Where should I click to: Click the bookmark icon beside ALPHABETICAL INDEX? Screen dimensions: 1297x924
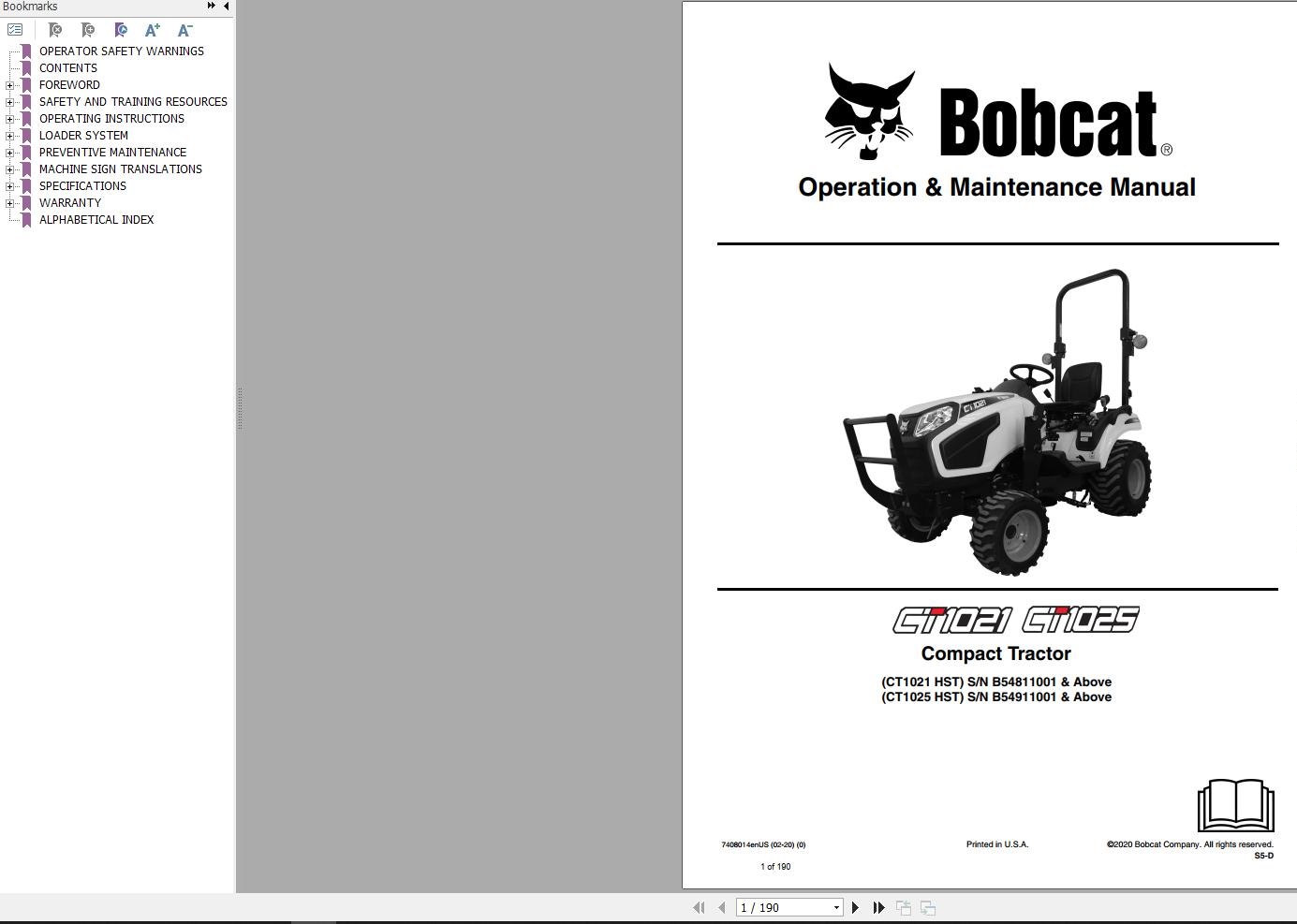(x=26, y=220)
